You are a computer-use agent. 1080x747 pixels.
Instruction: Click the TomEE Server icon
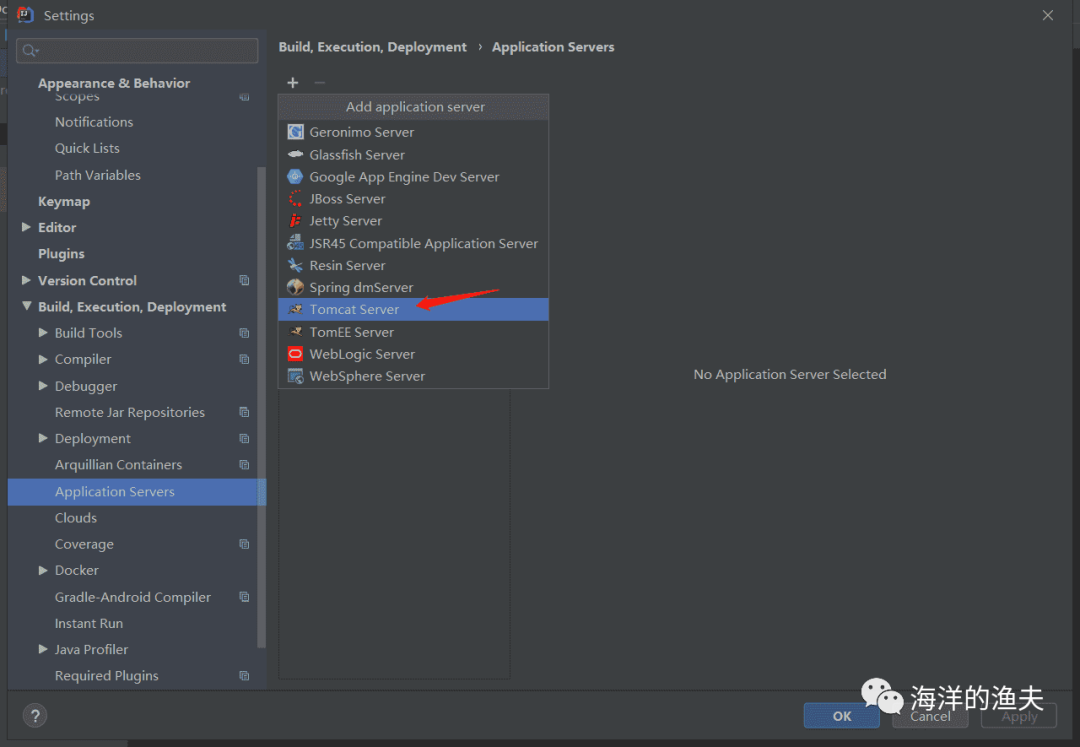pyautogui.click(x=295, y=332)
